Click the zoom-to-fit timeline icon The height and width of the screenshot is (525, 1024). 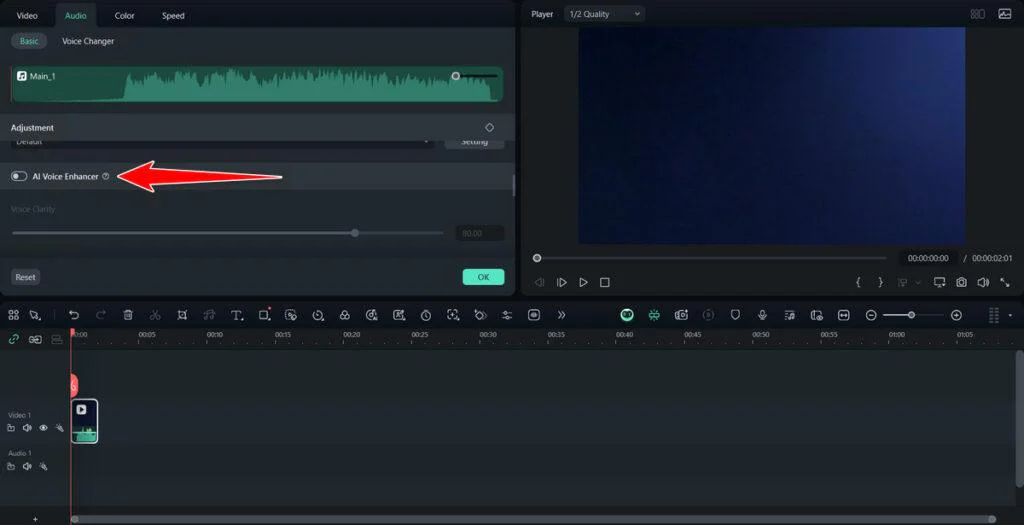[844, 315]
